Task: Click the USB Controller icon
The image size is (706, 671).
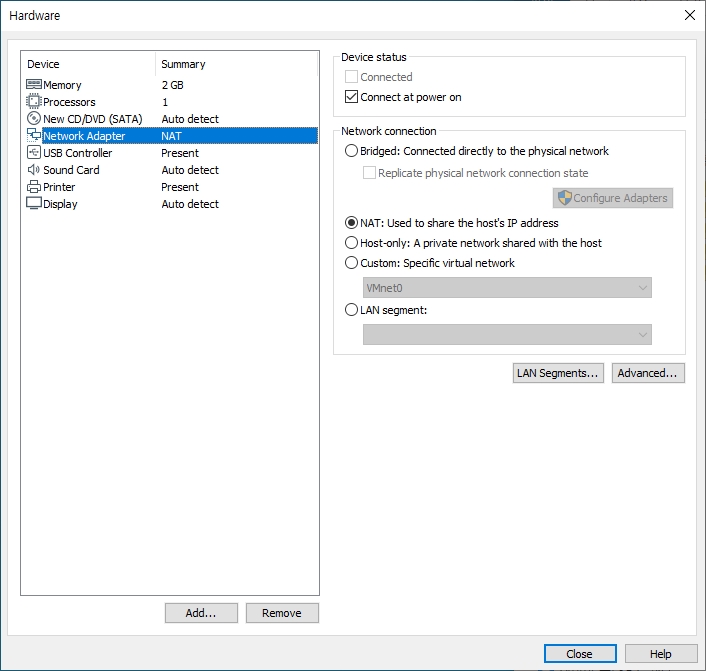Action: pyautogui.click(x=34, y=153)
